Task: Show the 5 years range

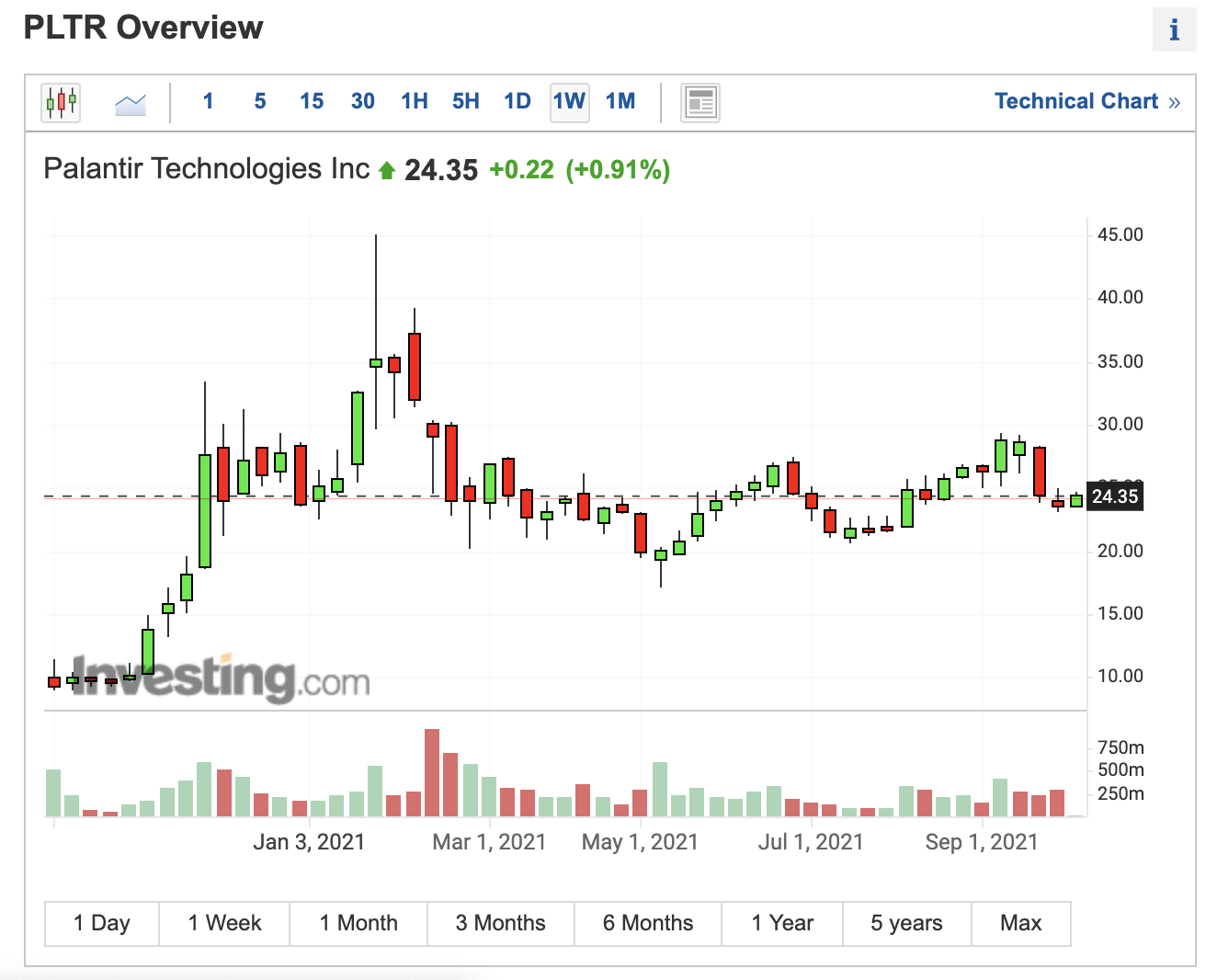Action: click(x=907, y=923)
